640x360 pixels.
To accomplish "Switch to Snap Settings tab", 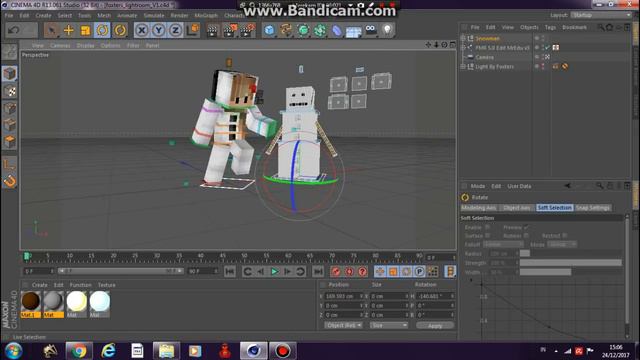I will [593, 208].
